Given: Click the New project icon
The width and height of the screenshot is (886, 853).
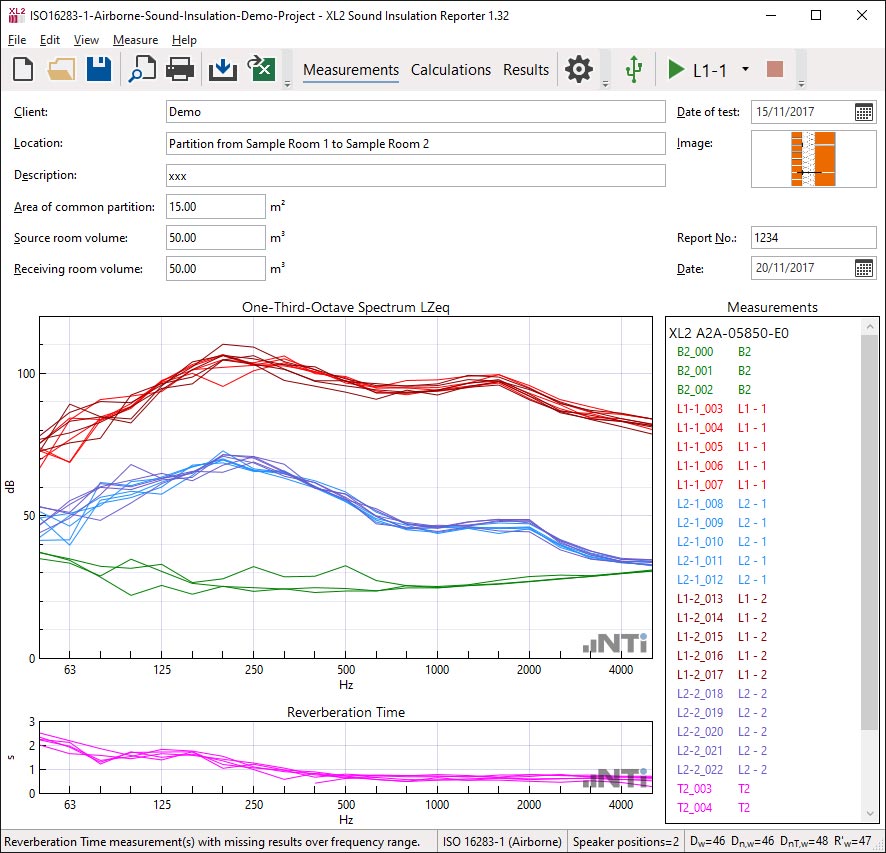Looking at the screenshot, I should coord(23,69).
